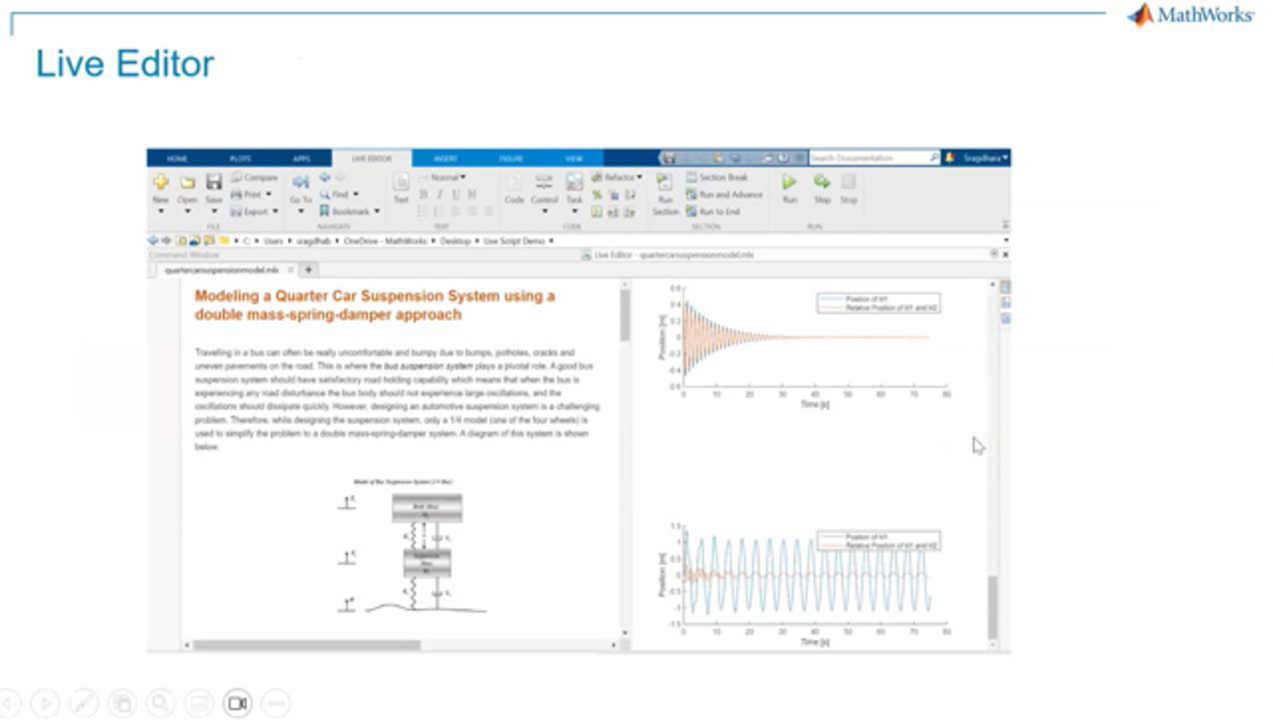Click the Save icon in File group
Viewport: 1273px width, 720px height.
pyautogui.click(x=214, y=186)
